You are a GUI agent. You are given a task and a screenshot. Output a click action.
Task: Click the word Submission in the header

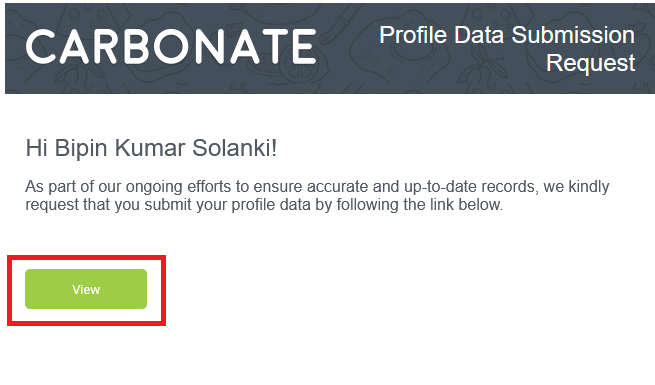pos(573,35)
